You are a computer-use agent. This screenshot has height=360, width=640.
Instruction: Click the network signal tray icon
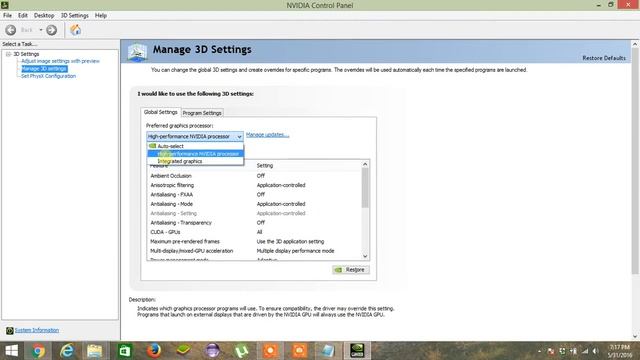pyautogui.click(x=585, y=351)
